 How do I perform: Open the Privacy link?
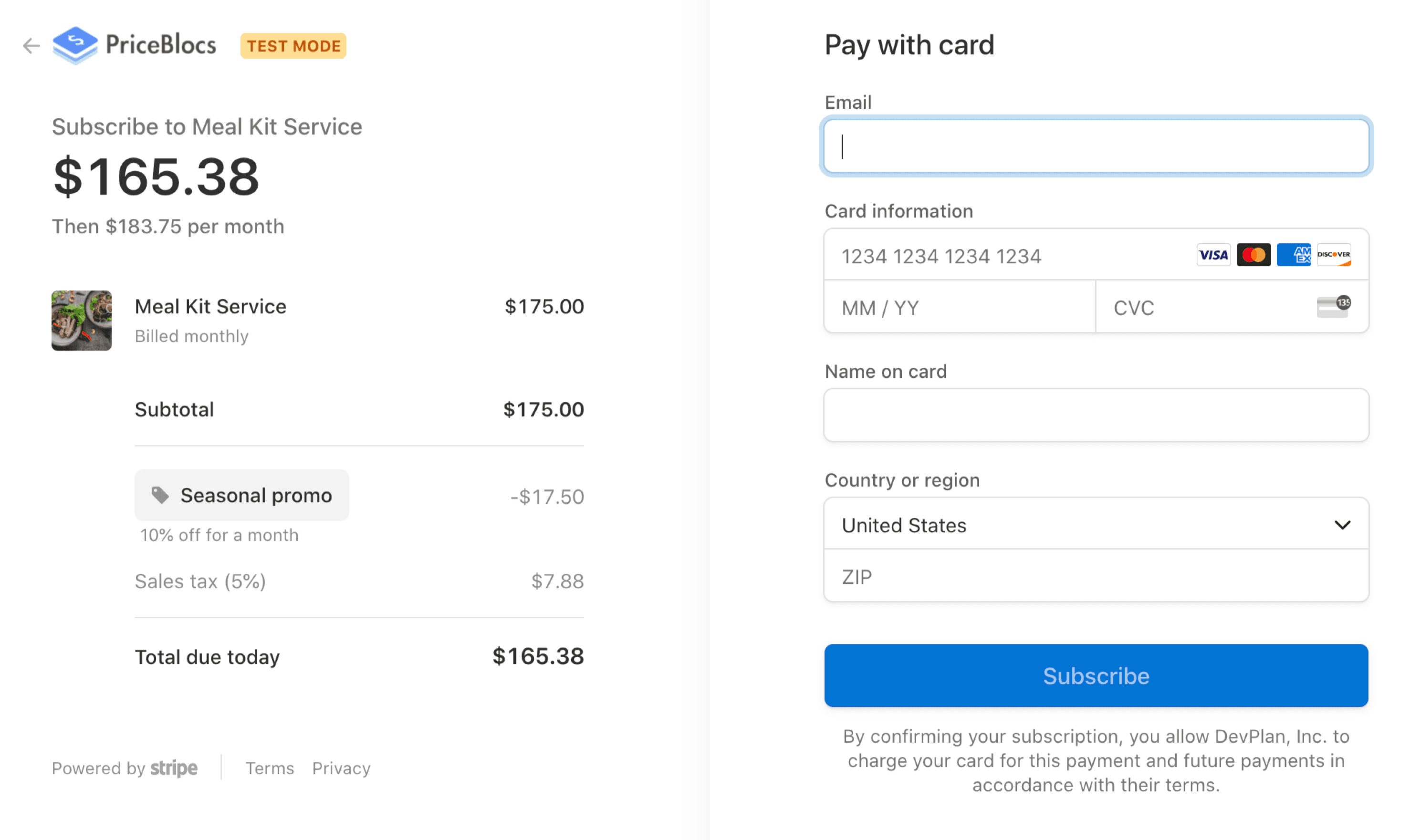point(341,768)
